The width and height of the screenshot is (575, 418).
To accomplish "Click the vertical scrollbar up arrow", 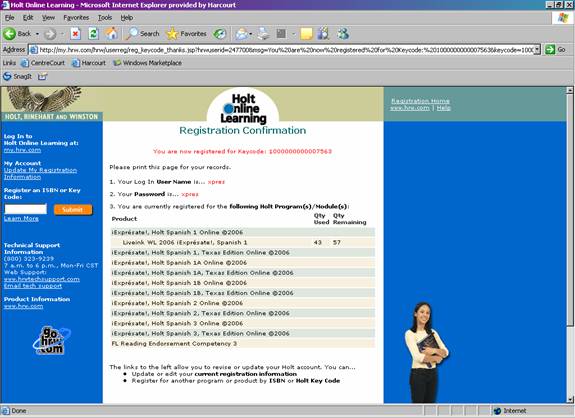I will coord(569,90).
